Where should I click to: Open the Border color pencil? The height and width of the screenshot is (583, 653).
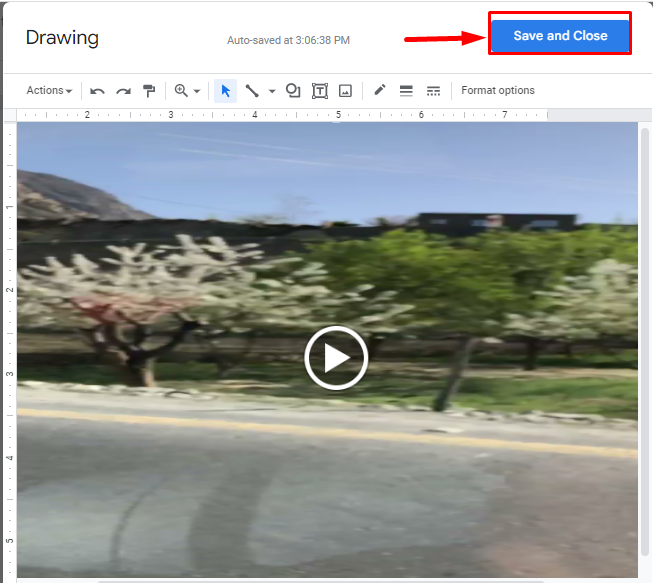379,90
